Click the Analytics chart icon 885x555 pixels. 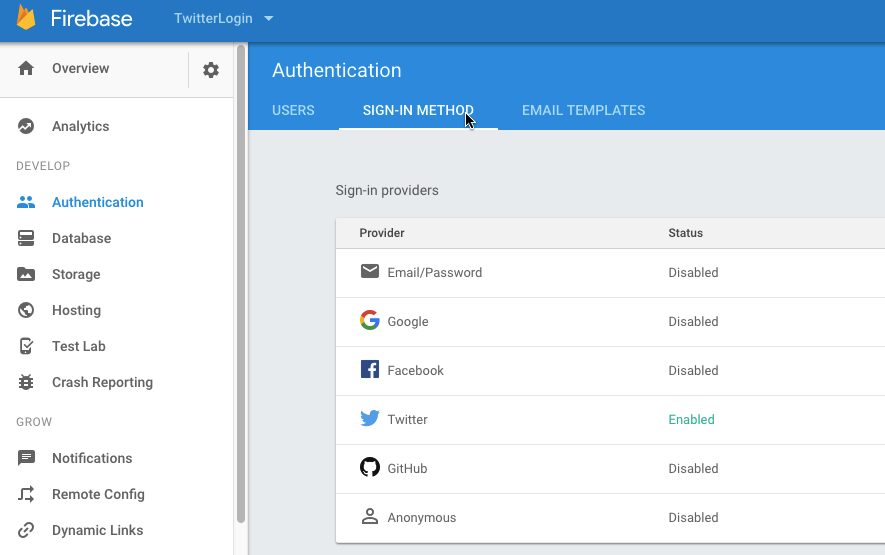[x=27, y=126]
